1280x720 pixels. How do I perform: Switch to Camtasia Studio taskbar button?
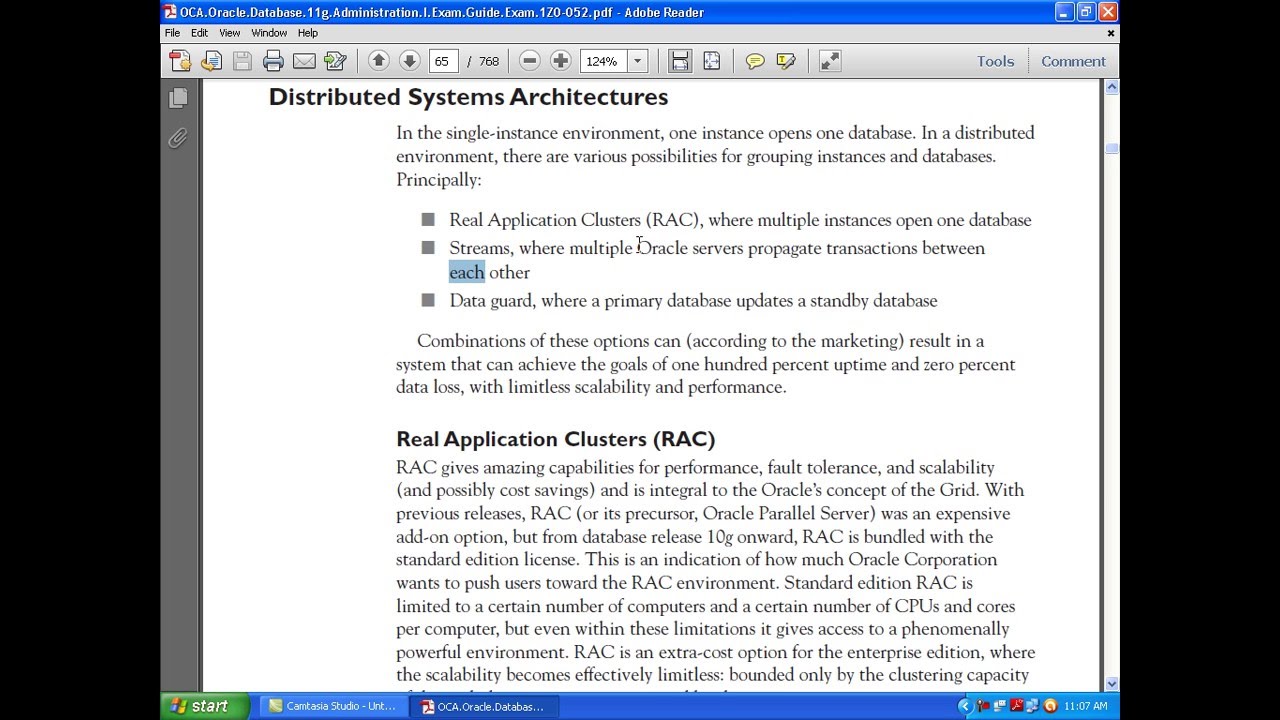[x=333, y=706]
